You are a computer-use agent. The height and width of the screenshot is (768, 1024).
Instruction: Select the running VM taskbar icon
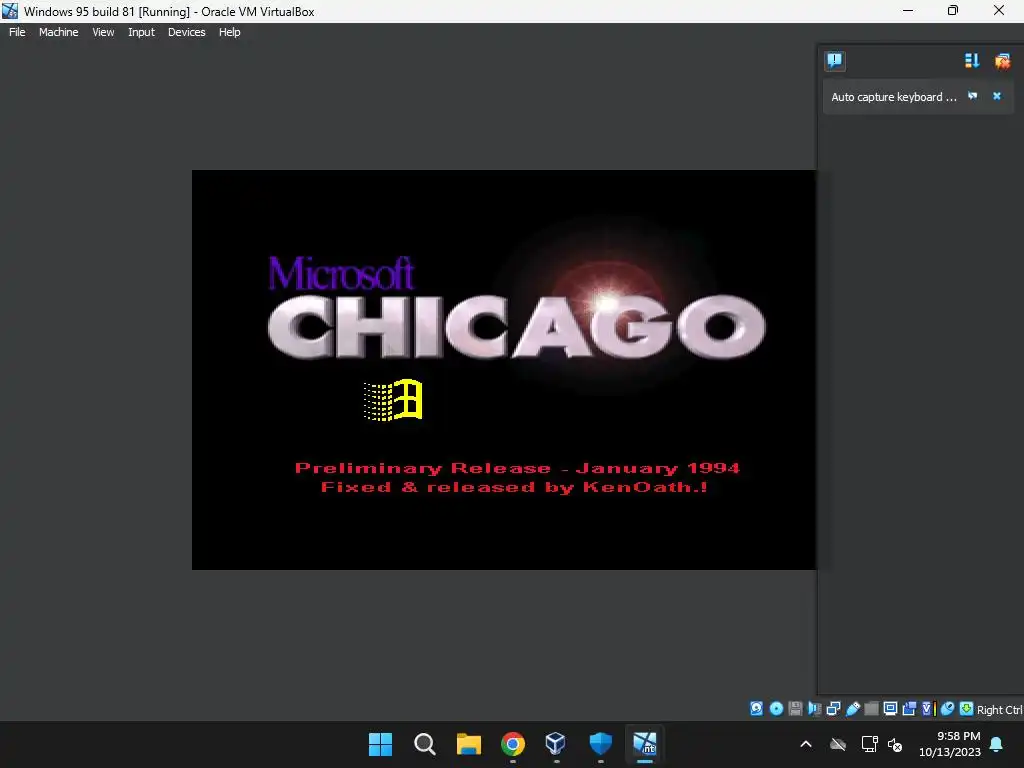point(645,744)
